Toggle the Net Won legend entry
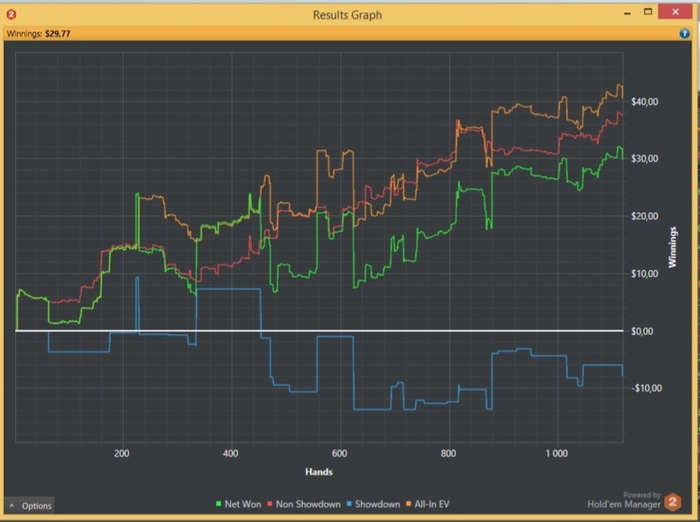This screenshot has width=700, height=522. pos(238,504)
